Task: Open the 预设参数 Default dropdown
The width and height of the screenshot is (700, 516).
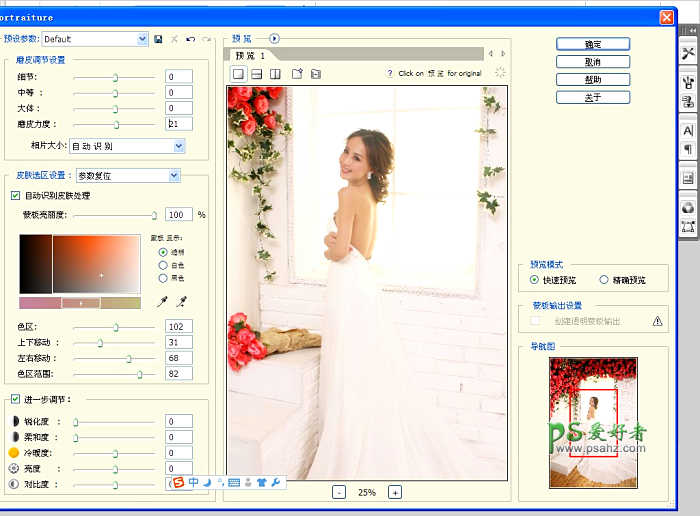Action: click(142, 39)
